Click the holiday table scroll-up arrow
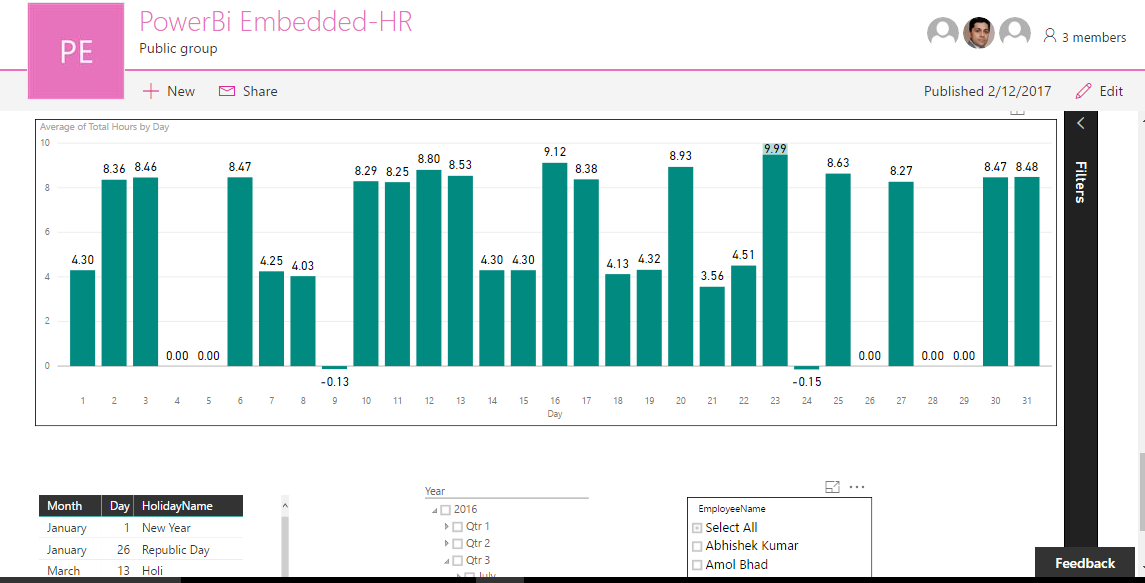Viewport: 1145px width, 583px height. [x=285, y=505]
